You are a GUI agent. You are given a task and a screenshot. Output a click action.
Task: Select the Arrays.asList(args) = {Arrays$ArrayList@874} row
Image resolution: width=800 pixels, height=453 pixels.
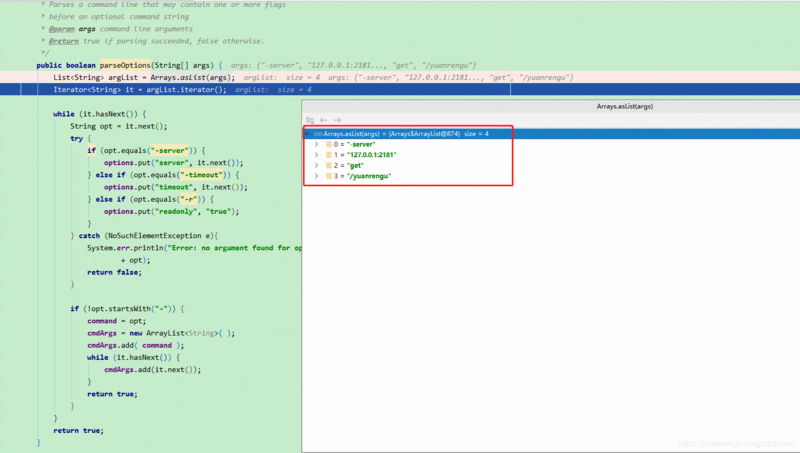coord(551,134)
